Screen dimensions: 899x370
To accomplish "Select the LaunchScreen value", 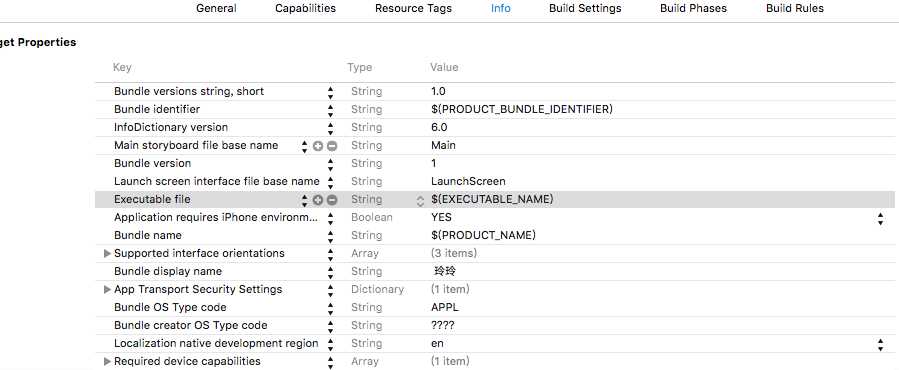I will pyautogui.click(x=468, y=181).
